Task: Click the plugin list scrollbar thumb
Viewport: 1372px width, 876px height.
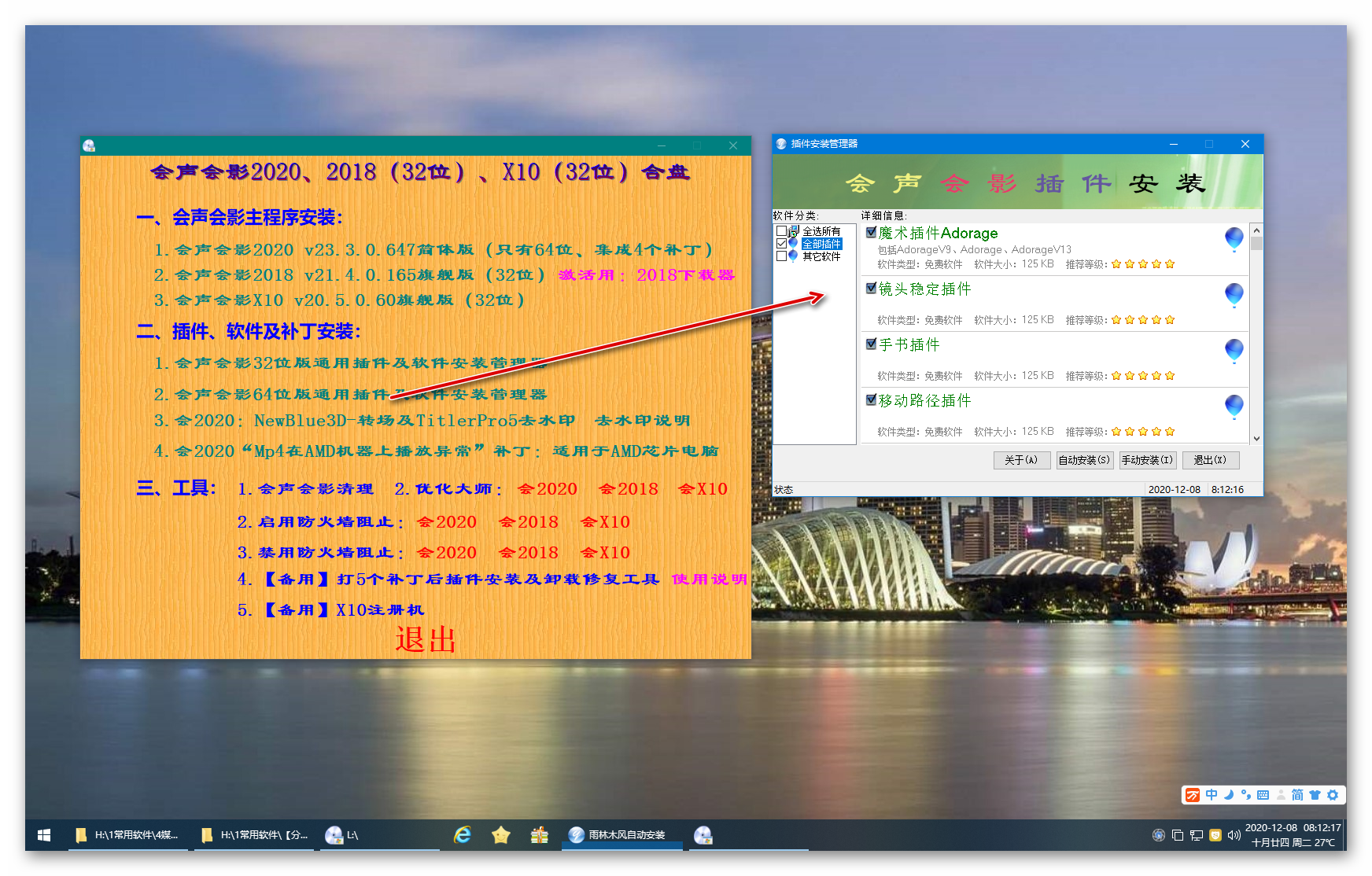Action: coord(1256,244)
